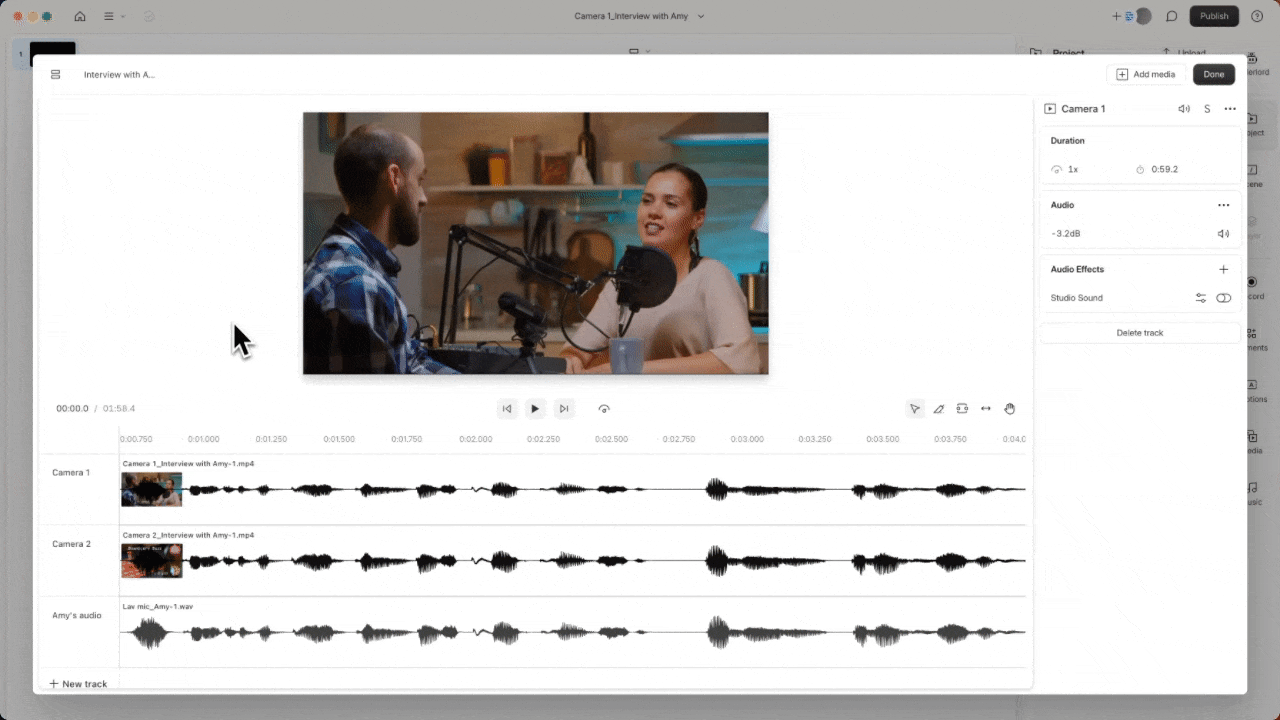
Task: Toggle Studio Sound effect on
Action: [1223, 298]
